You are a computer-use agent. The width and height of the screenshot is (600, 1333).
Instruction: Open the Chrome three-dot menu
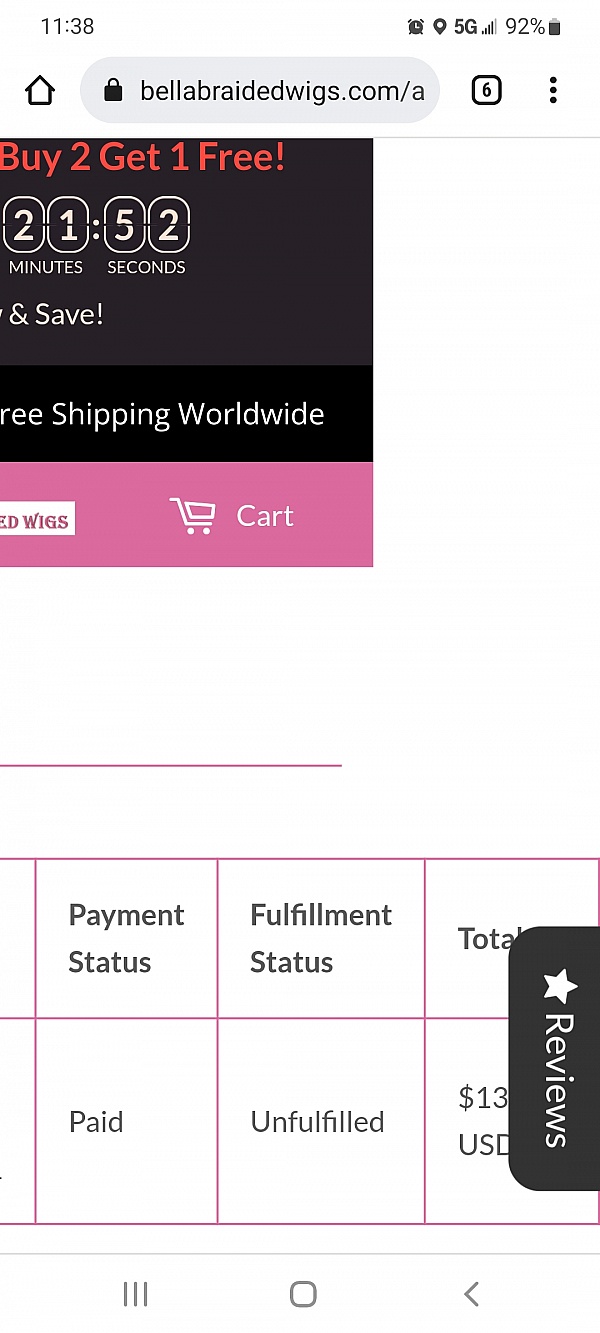pyautogui.click(x=553, y=91)
